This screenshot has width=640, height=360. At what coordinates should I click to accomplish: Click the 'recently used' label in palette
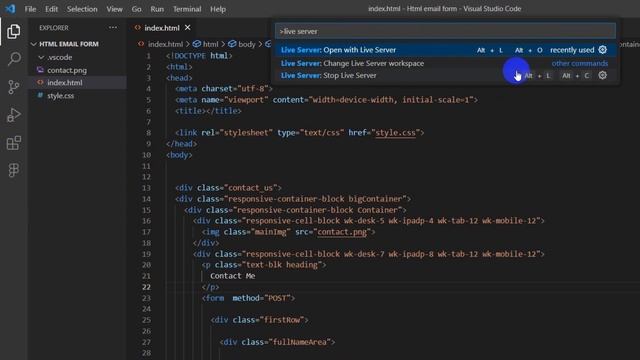pos(572,50)
